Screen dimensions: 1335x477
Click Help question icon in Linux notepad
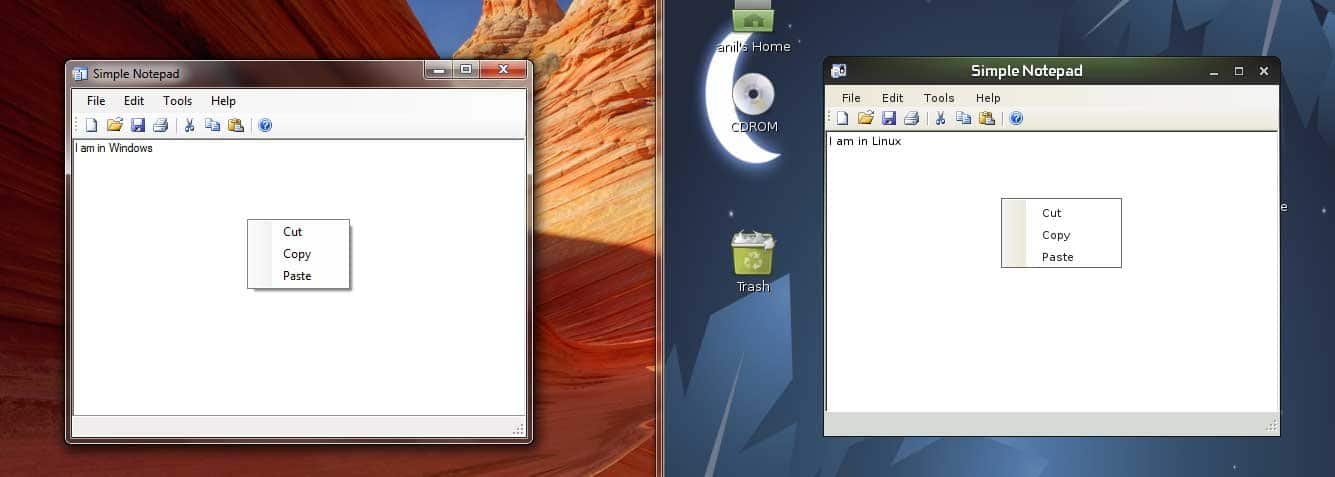click(1016, 118)
